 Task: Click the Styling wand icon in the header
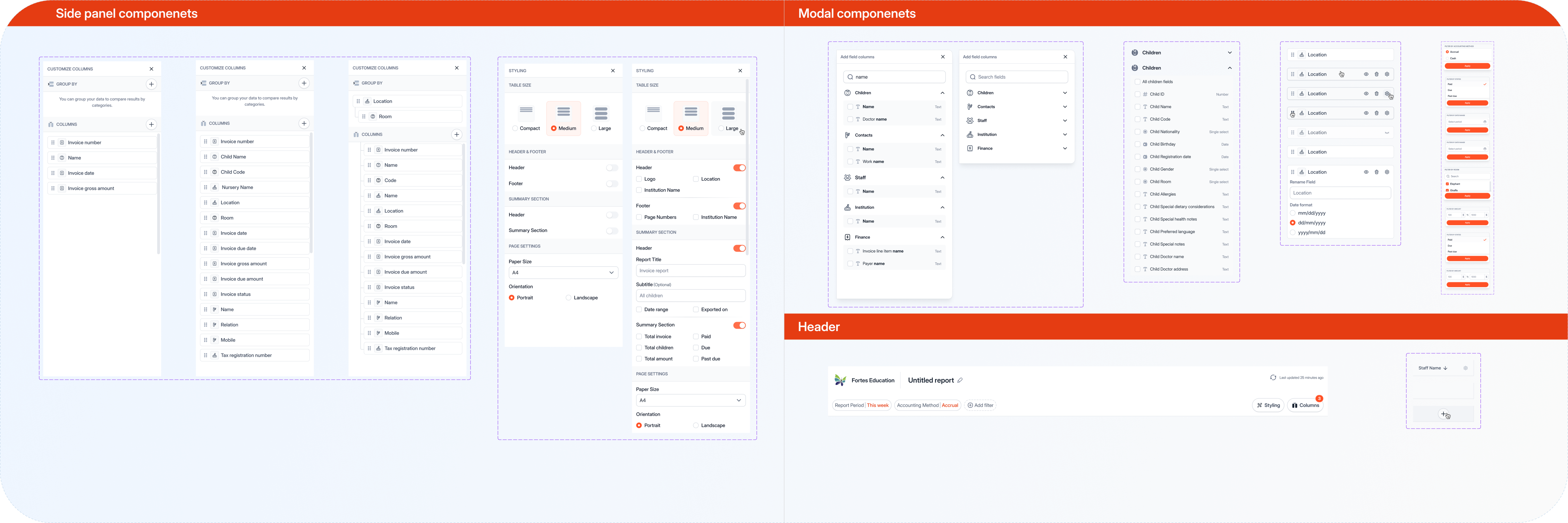pyautogui.click(x=1260, y=405)
